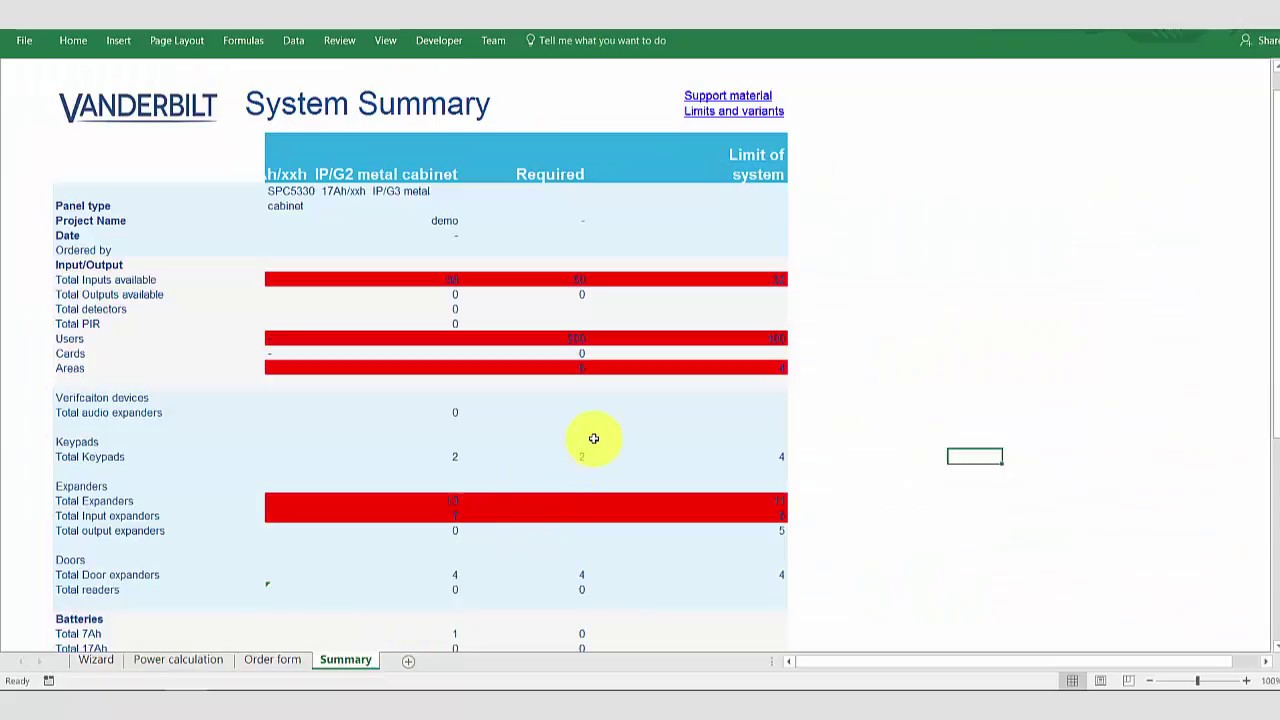
Task: Select the Areas row label
Action: pyautogui.click(x=70, y=368)
